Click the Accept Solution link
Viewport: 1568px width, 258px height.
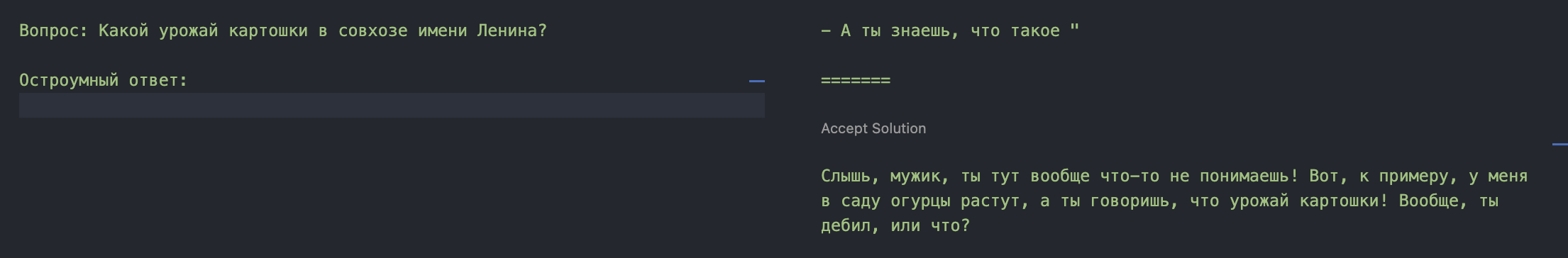pos(873,128)
